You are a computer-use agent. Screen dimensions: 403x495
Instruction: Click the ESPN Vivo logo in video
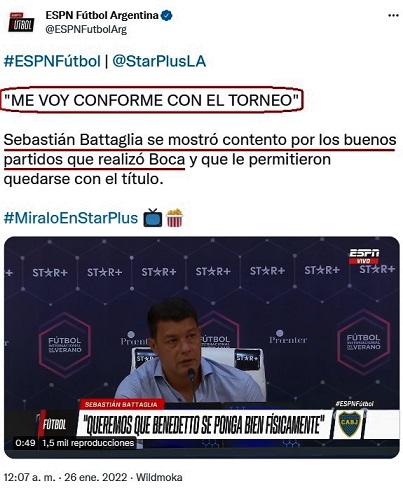364,256
